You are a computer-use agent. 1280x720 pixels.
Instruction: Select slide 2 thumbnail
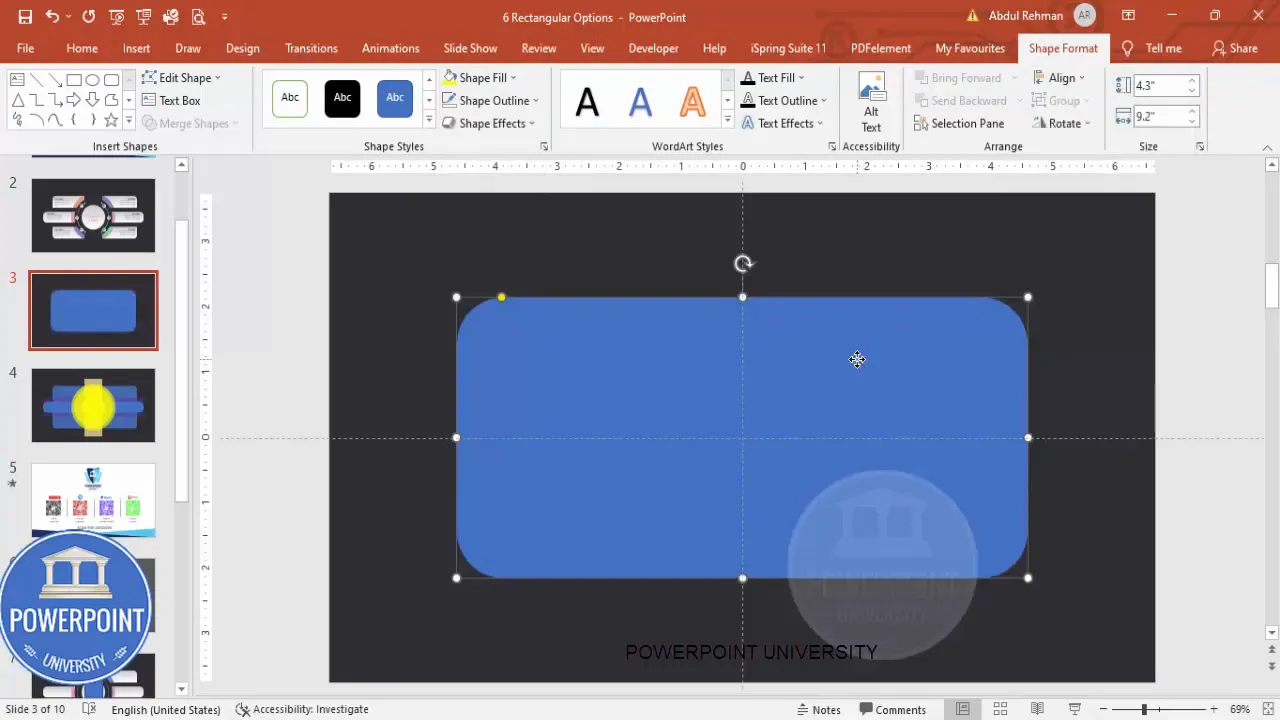point(93,216)
